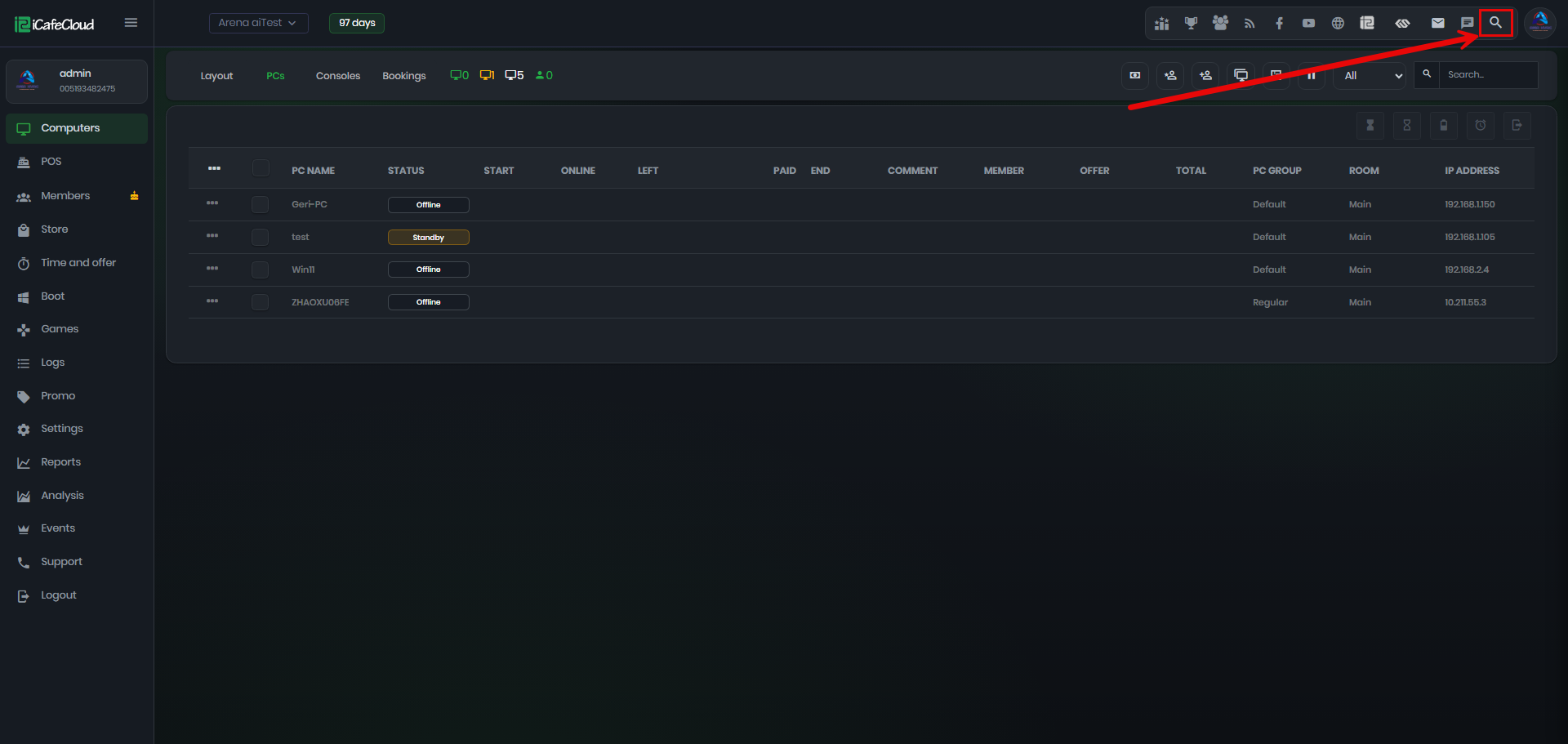Image resolution: width=1568 pixels, height=744 pixels.
Task: Open the profile avatar at top right
Action: coord(1540,23)
